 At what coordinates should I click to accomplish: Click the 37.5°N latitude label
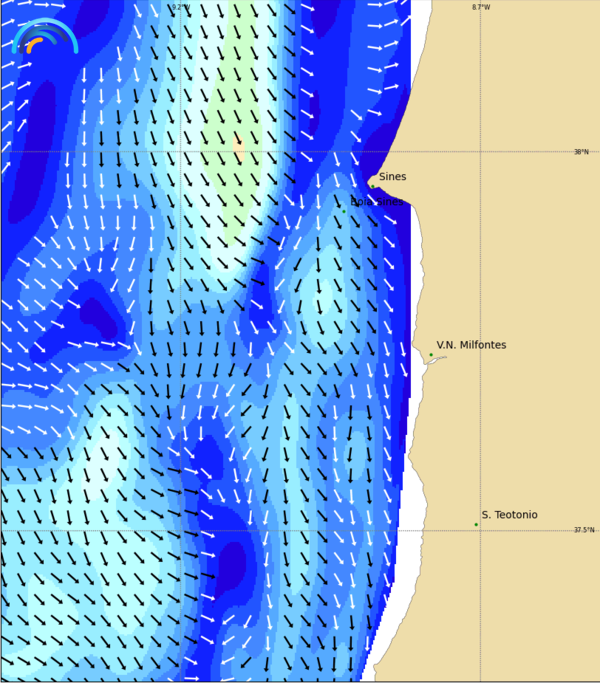(583, 530)
